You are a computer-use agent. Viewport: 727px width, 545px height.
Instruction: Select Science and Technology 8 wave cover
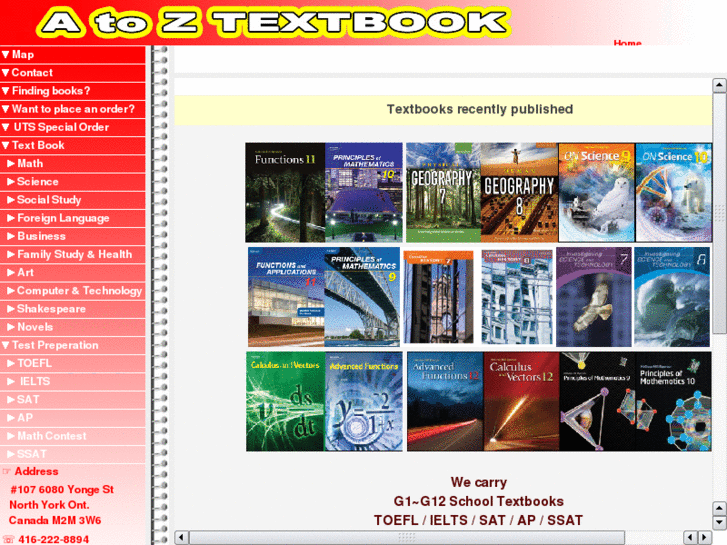pos(672,297)
